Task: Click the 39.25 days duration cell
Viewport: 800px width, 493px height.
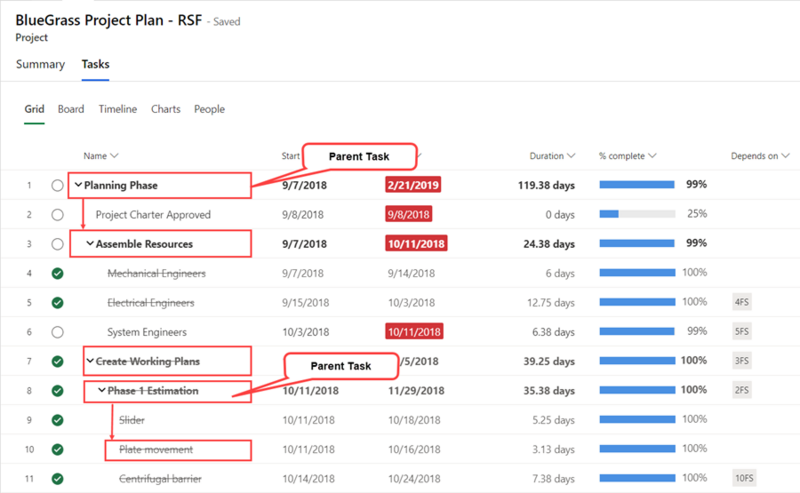Action: pos(549,362)
